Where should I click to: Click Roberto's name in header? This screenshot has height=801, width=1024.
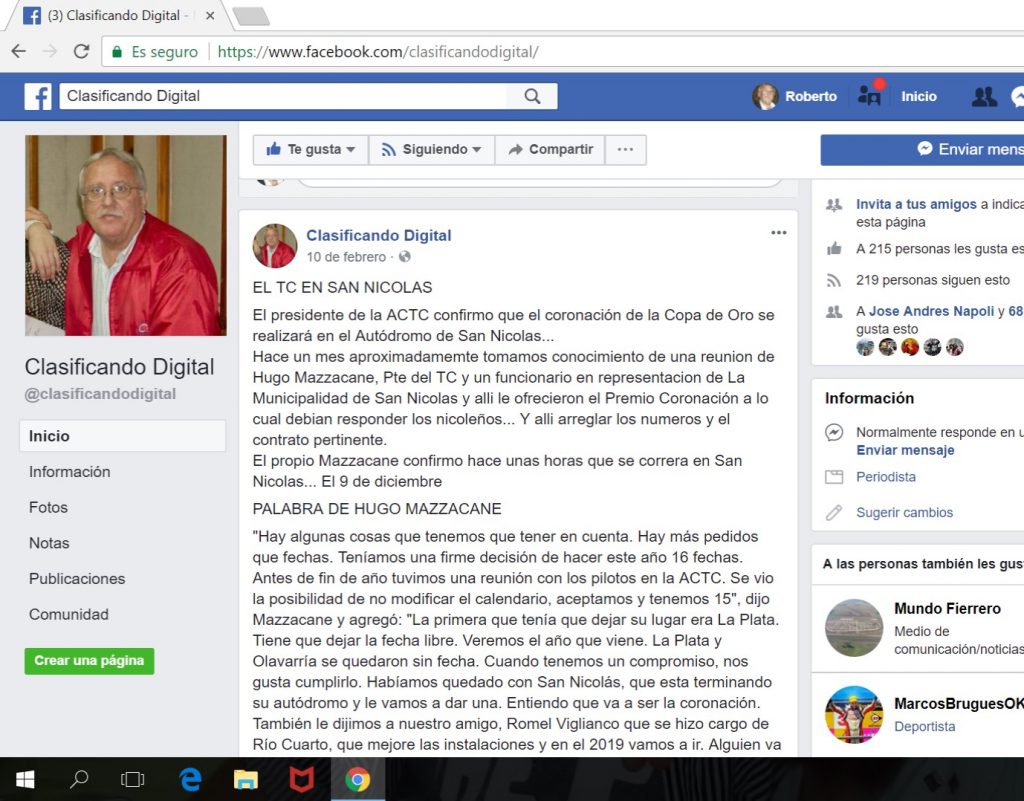click(810, 97)
